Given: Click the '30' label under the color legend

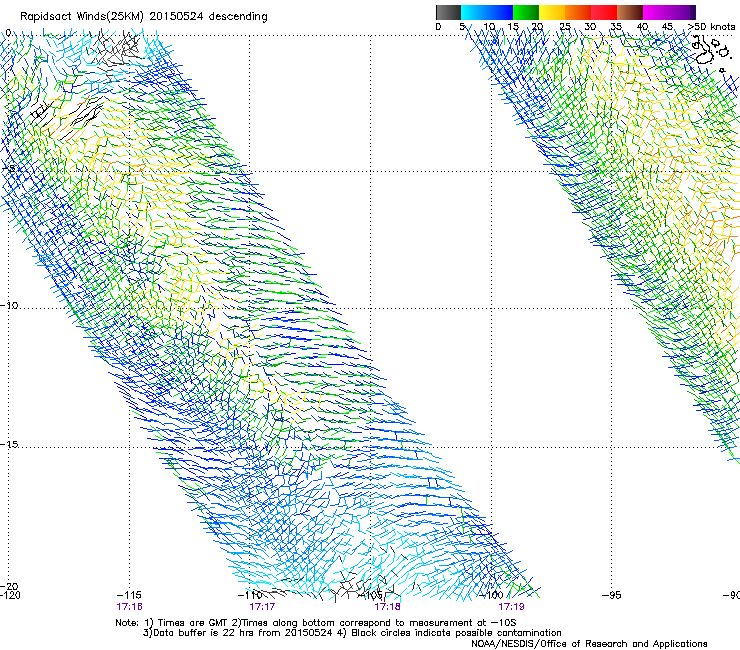Looking at the screenshot, I should (x=590, y=27).
